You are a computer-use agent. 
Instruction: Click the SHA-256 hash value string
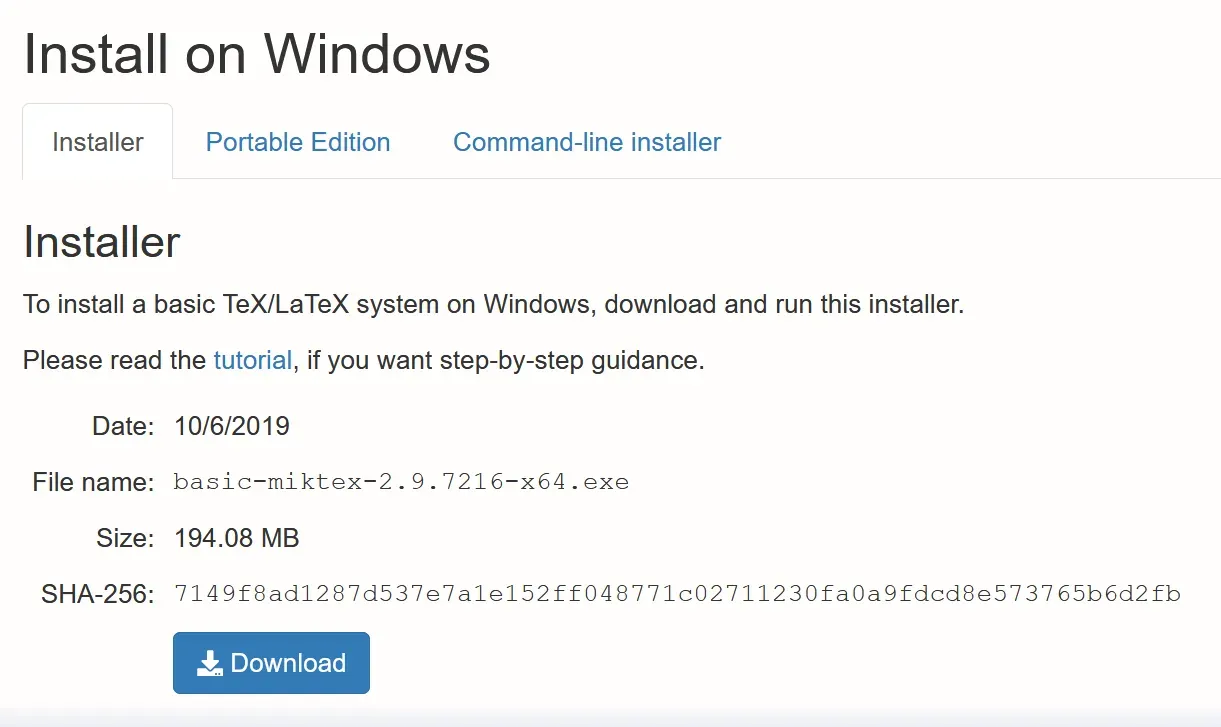click(677, 594)
